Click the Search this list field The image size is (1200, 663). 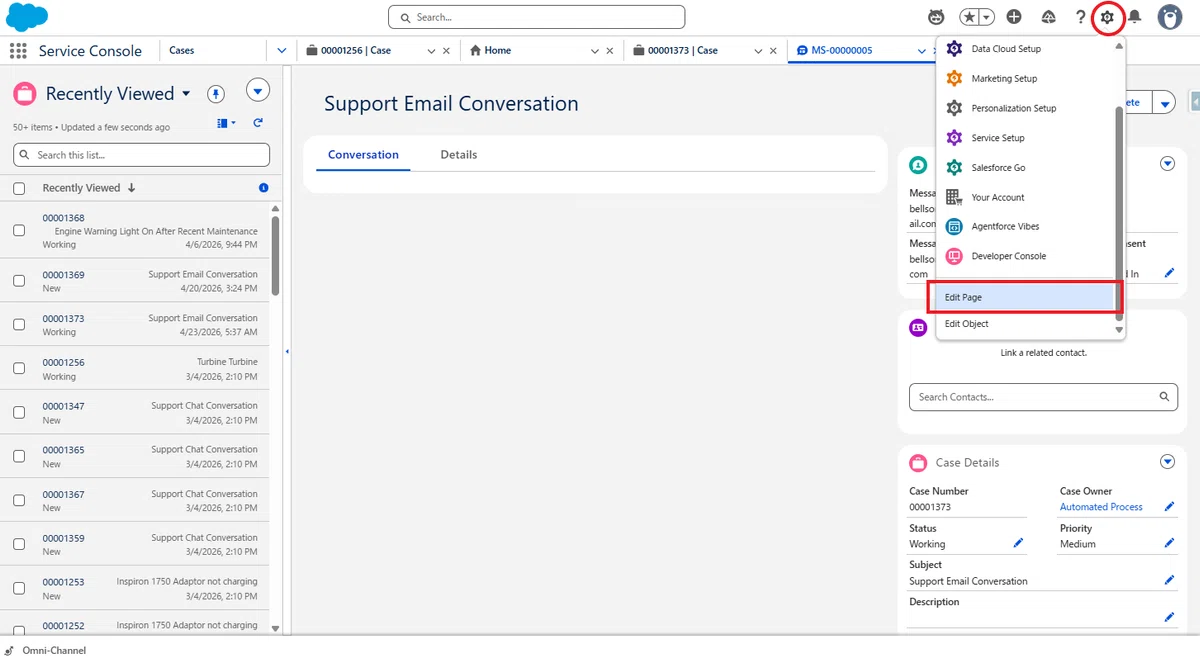(141, 155)
